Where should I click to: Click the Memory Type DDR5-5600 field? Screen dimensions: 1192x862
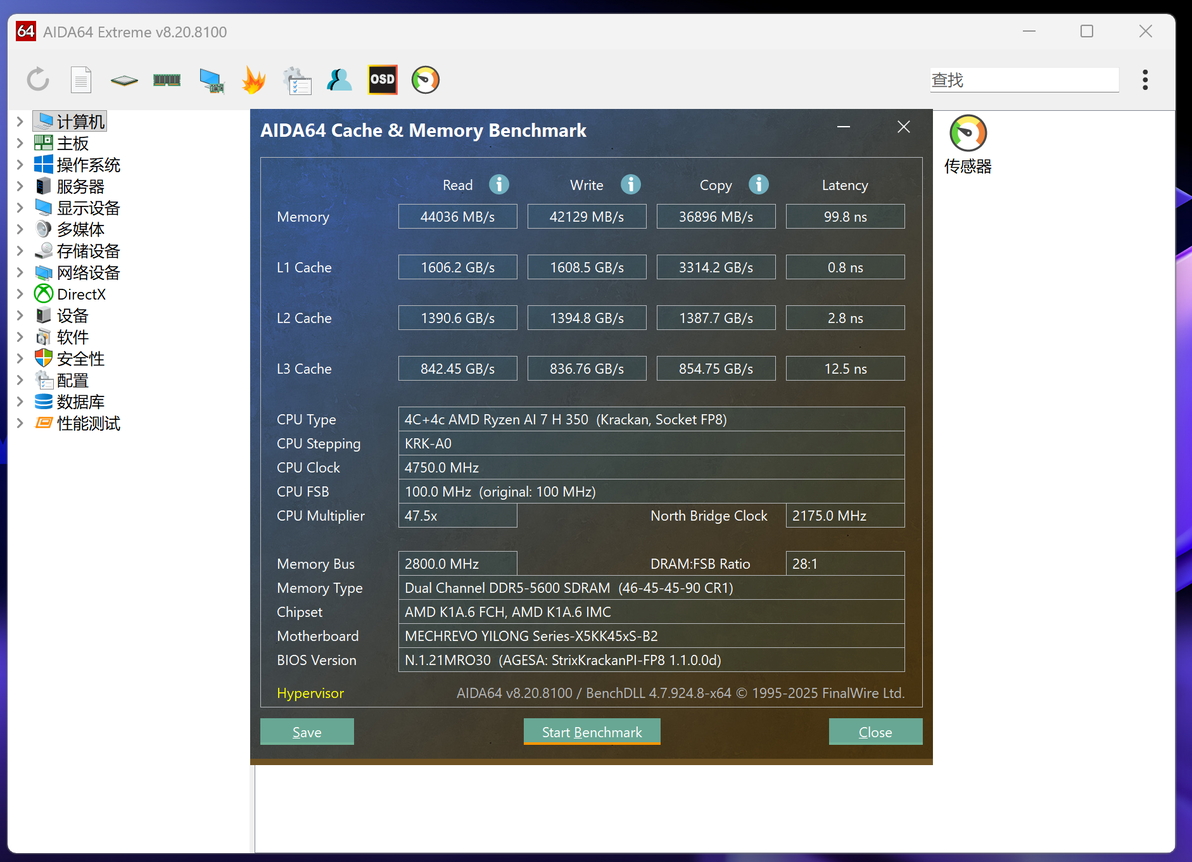click(651, 588)
